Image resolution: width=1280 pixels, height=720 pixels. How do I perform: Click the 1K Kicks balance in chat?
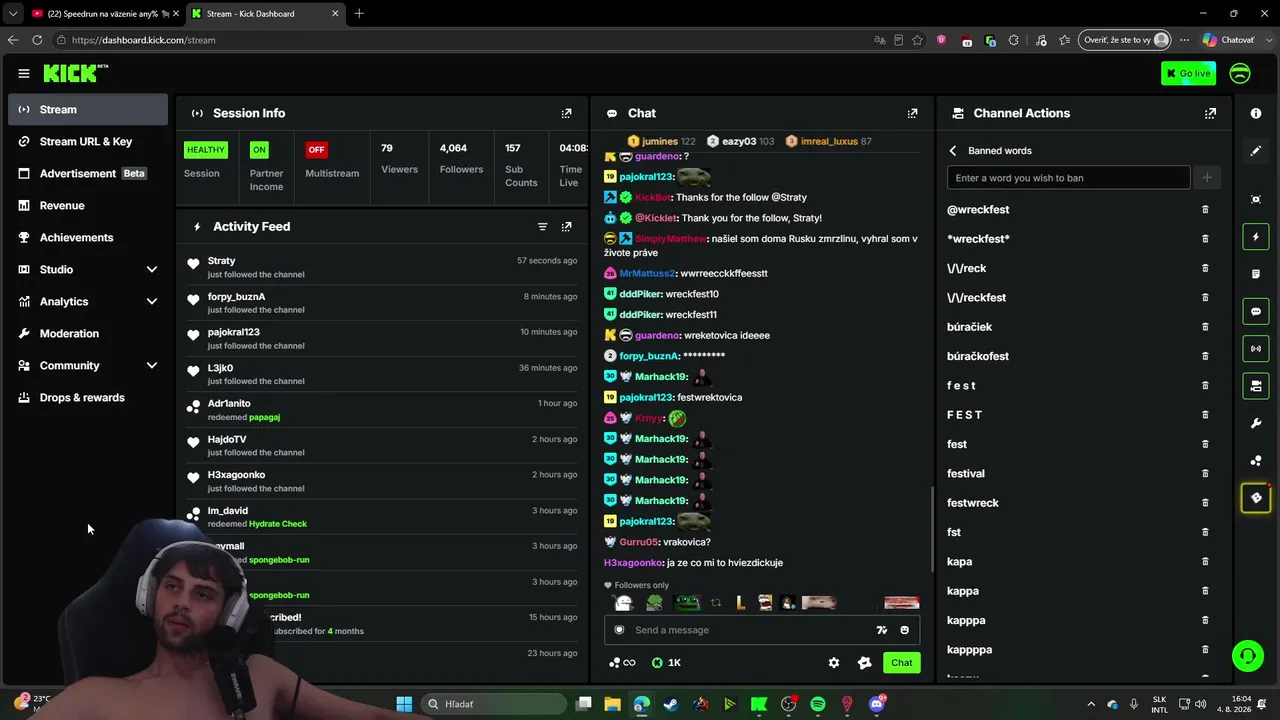(x=666, y=663)
